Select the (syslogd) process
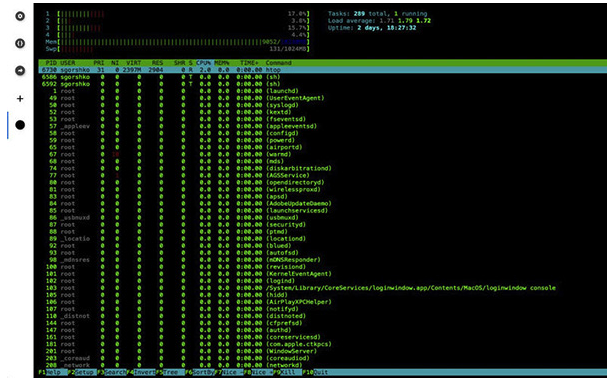Image resolution: width=607 pixels, height=382 pixels. (322, 105)
